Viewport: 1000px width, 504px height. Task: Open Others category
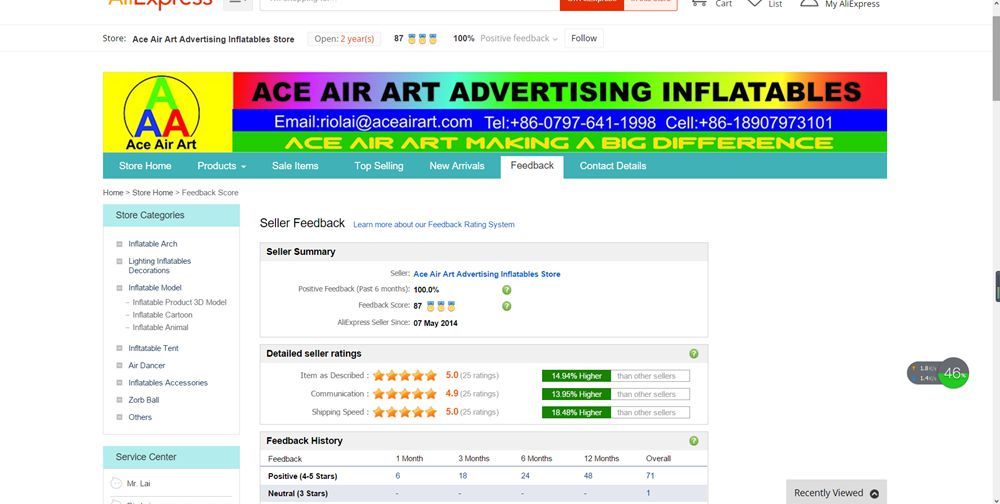coord(140,417)
